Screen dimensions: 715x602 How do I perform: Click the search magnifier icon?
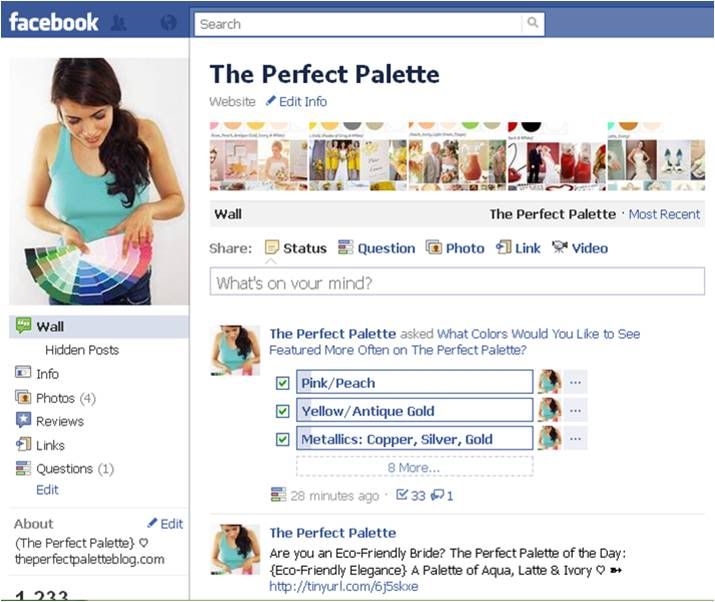pyautogui.click(x=532, y=22)
